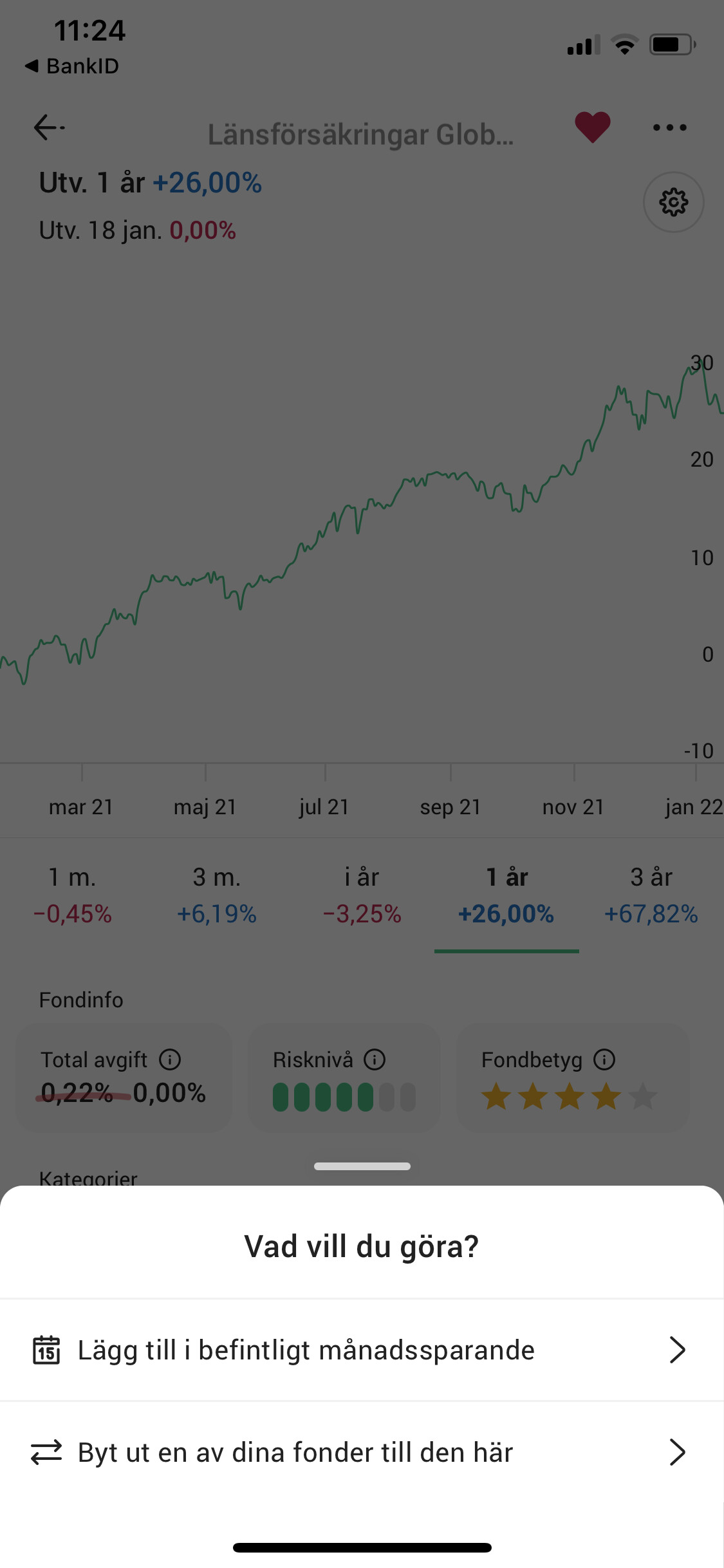This screenshot has height=1568, width=724.
Task: Tap info icon next to Risknivå
Action: (x=375, y=1059)
